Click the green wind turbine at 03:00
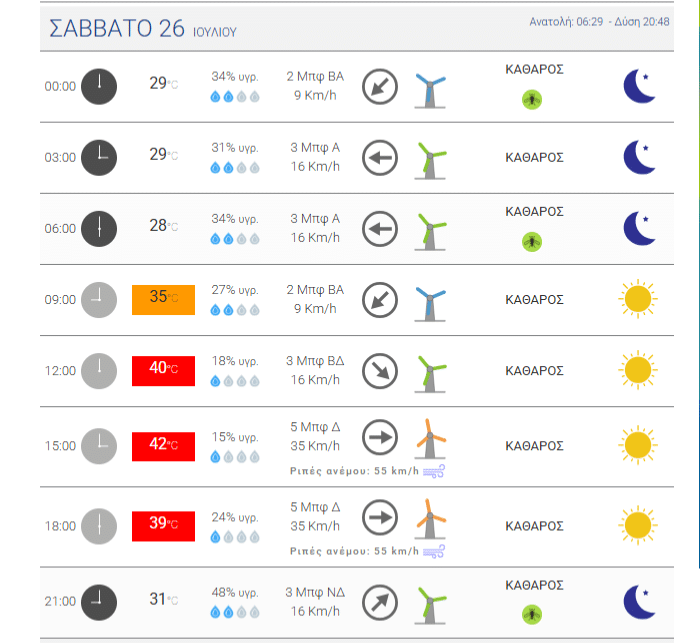This screenshot has height=643, width=700. click(x=430, y=161)
